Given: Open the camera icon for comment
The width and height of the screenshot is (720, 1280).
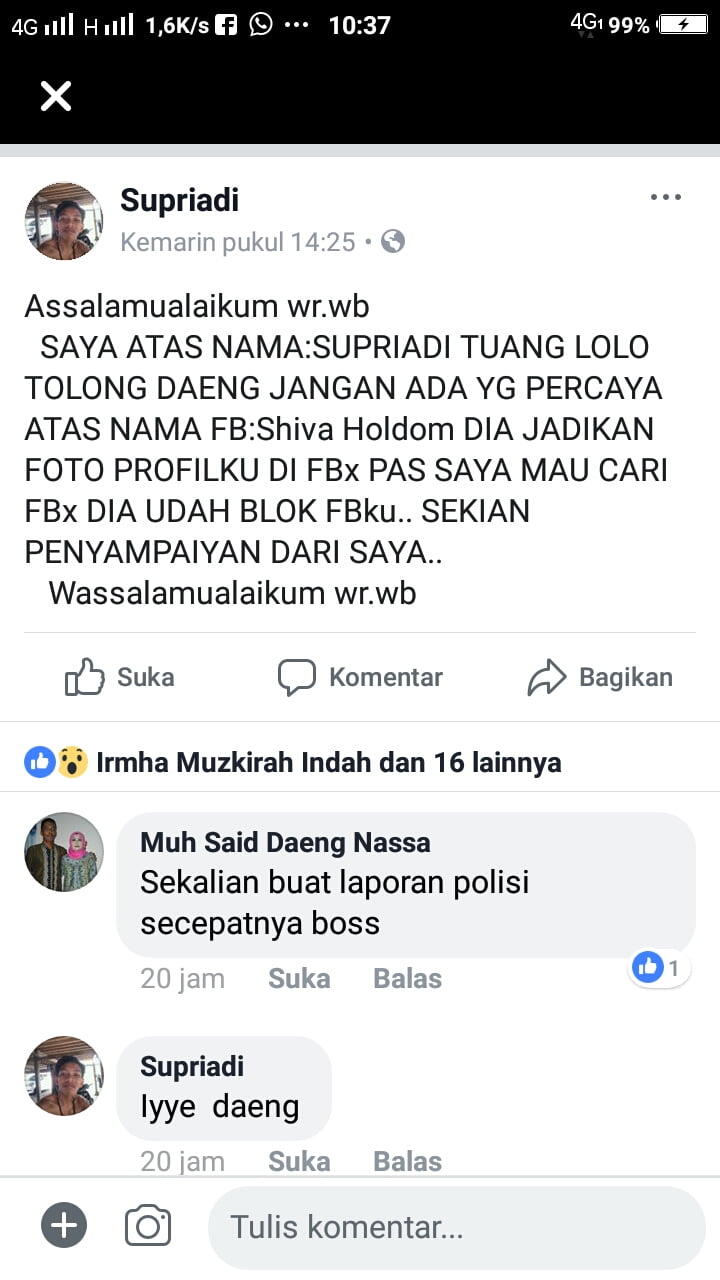Looking at the screenshot, I should [148, 1226].
